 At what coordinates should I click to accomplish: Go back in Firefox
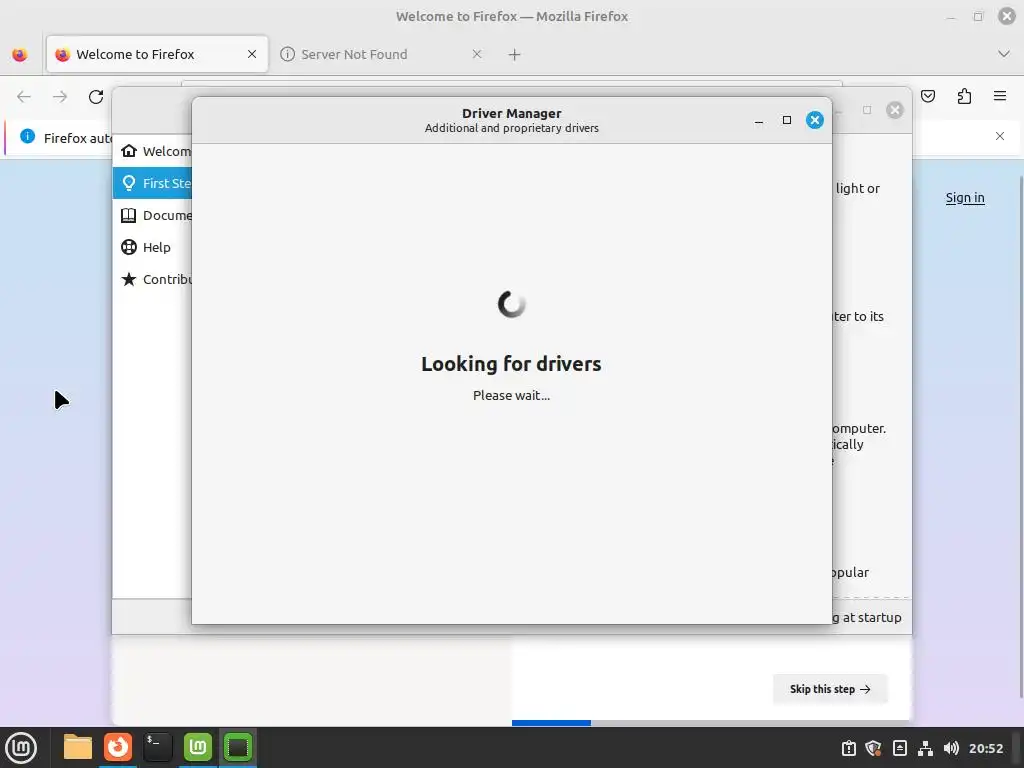[24, 97]
